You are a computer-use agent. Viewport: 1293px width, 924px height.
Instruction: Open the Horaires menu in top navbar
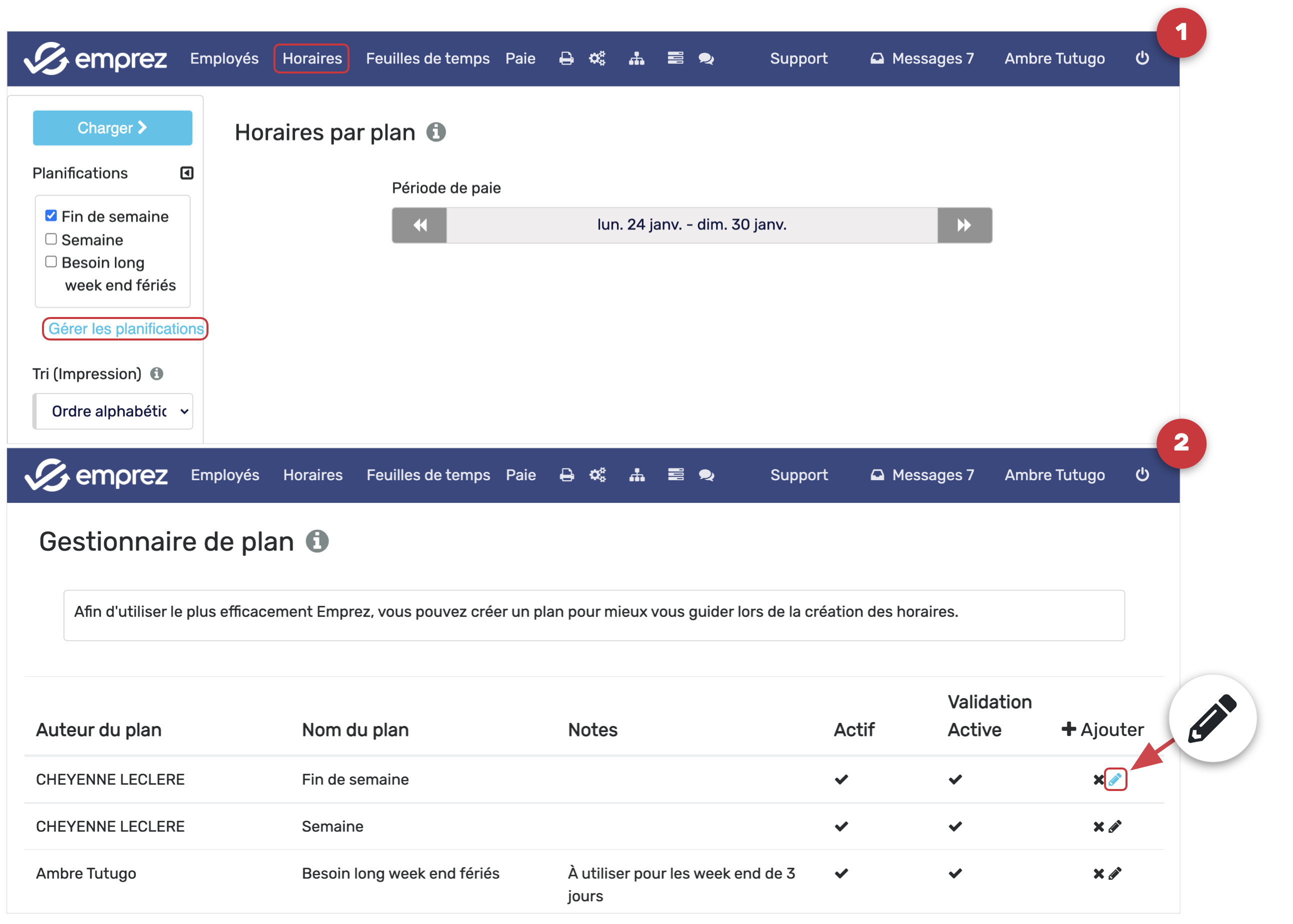click(x=311, y=58)
